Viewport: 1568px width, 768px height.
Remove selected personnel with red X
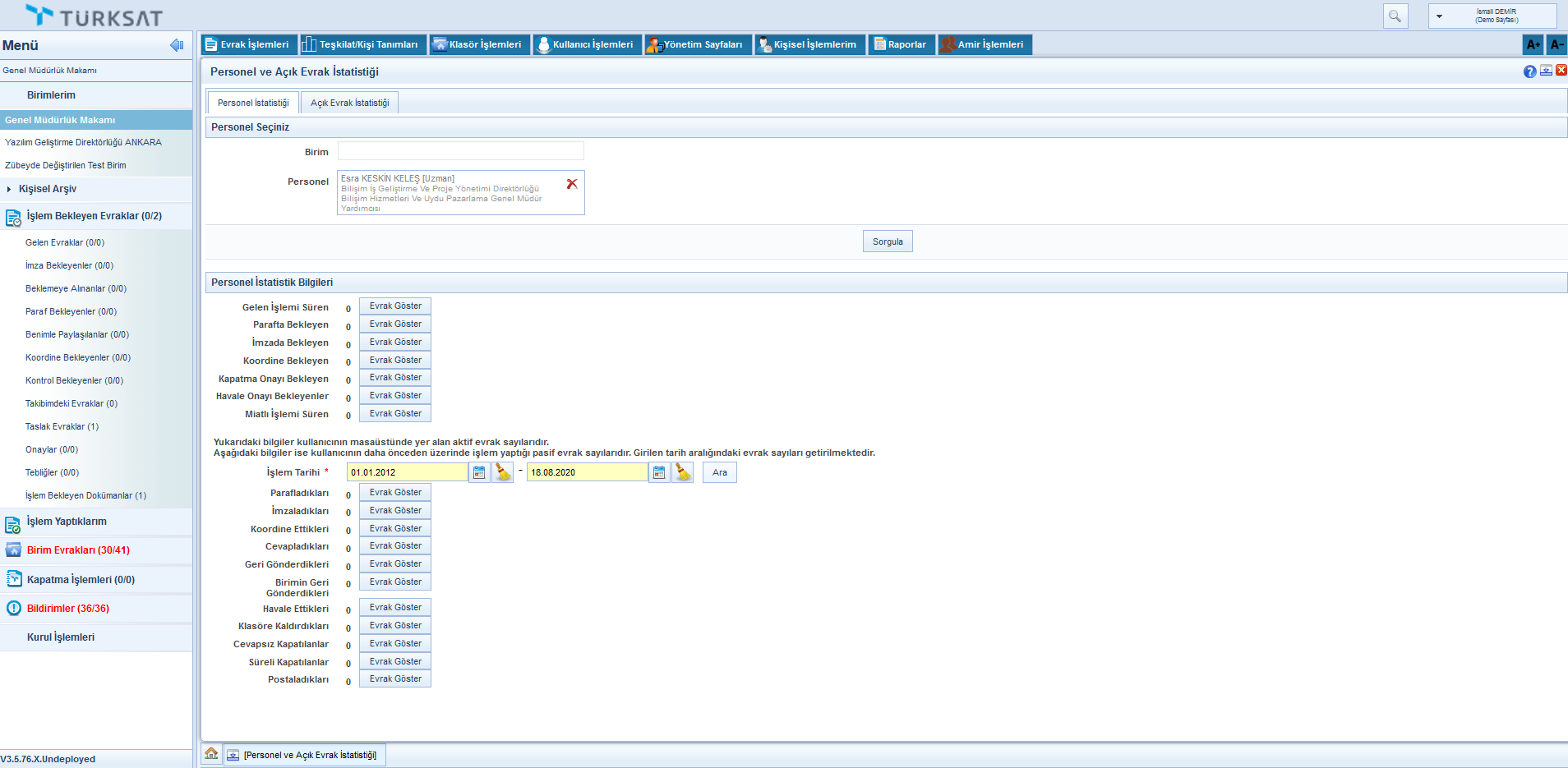point(572,184)
